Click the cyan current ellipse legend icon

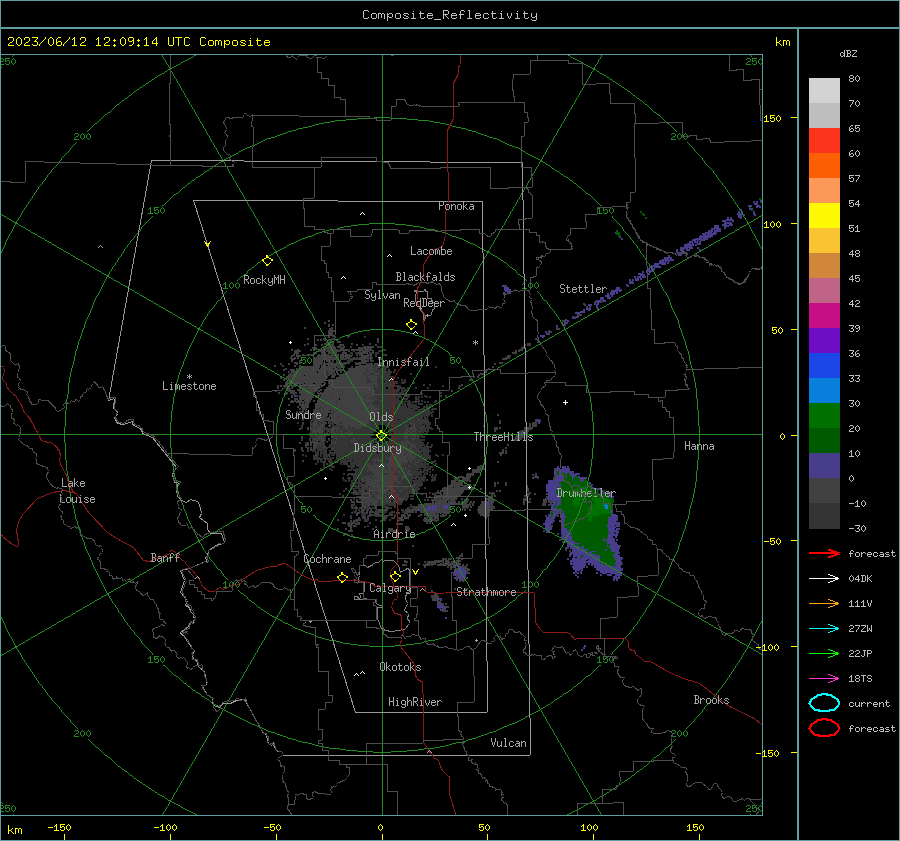(x=824, y=703)
